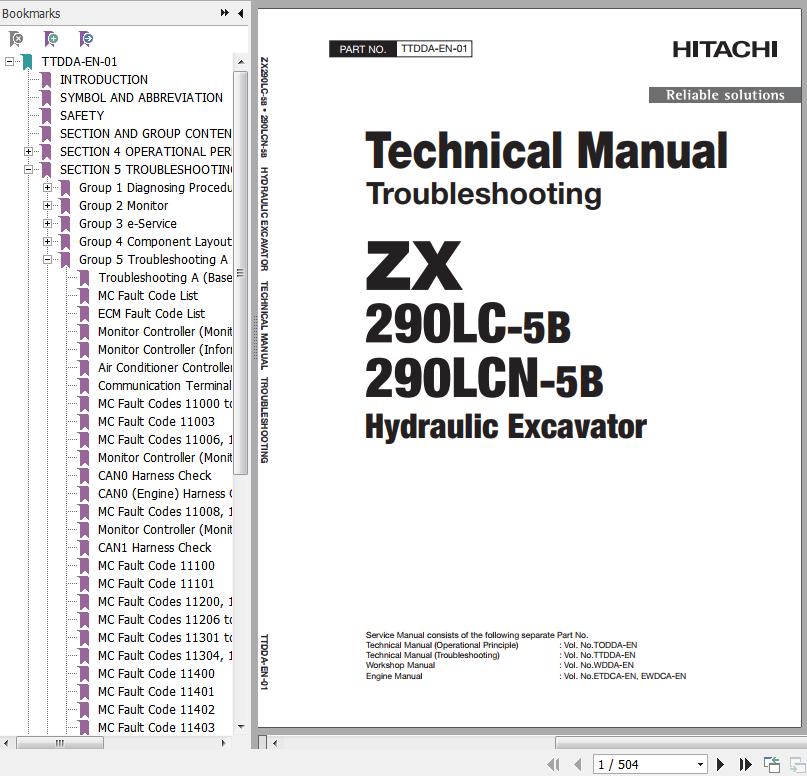Open Communication Terminal bookmark
This screenshot has width=807, height=776.
coord(165,386)
